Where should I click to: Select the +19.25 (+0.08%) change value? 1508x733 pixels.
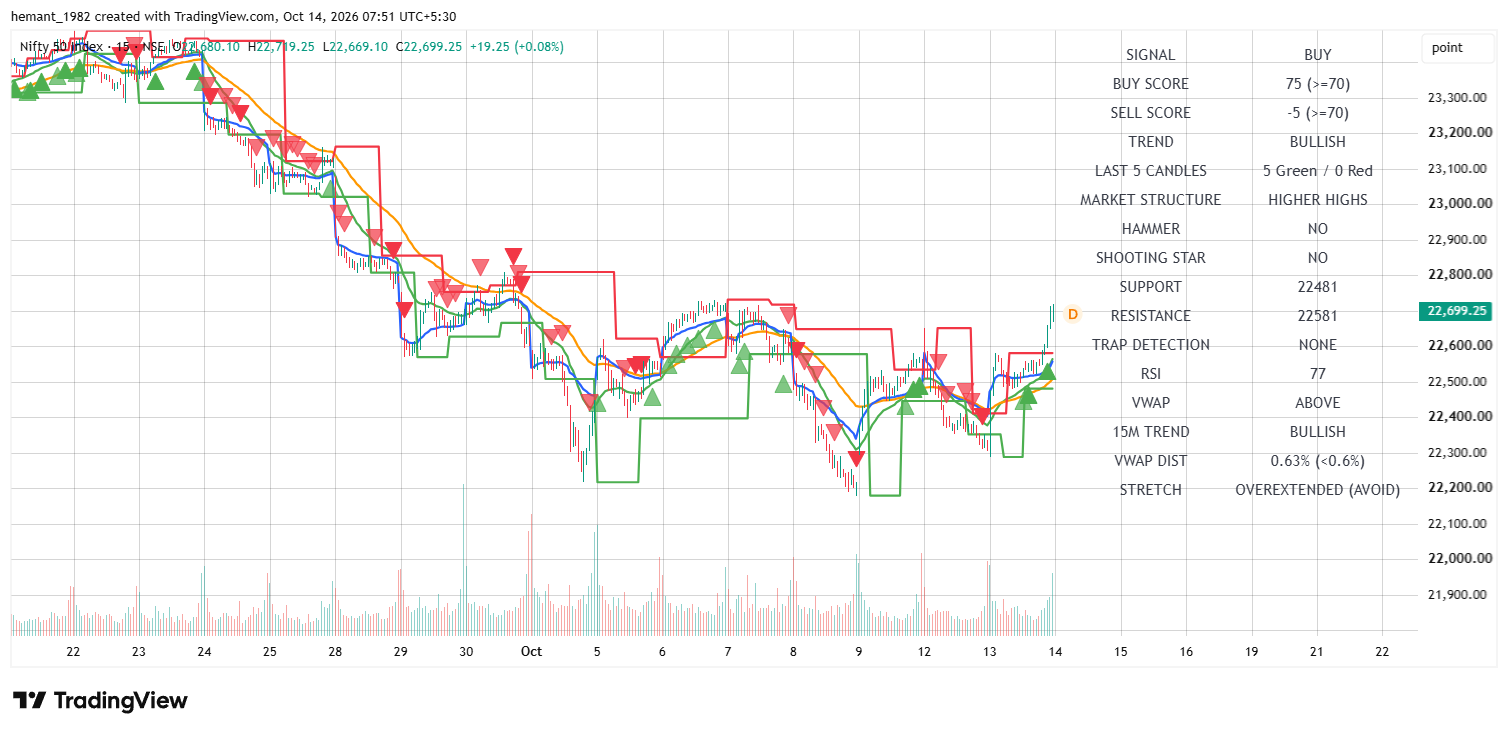click(x=517, y=46)
